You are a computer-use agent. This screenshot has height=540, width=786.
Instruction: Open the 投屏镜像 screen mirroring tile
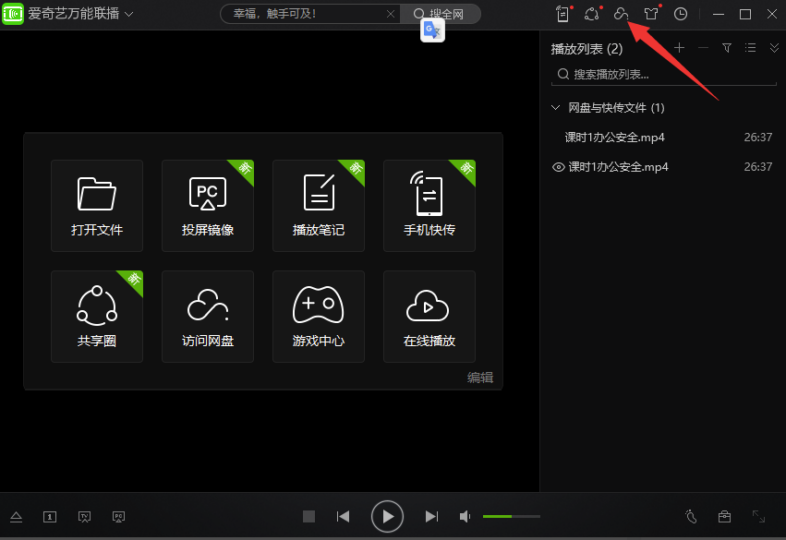[208, 206]
